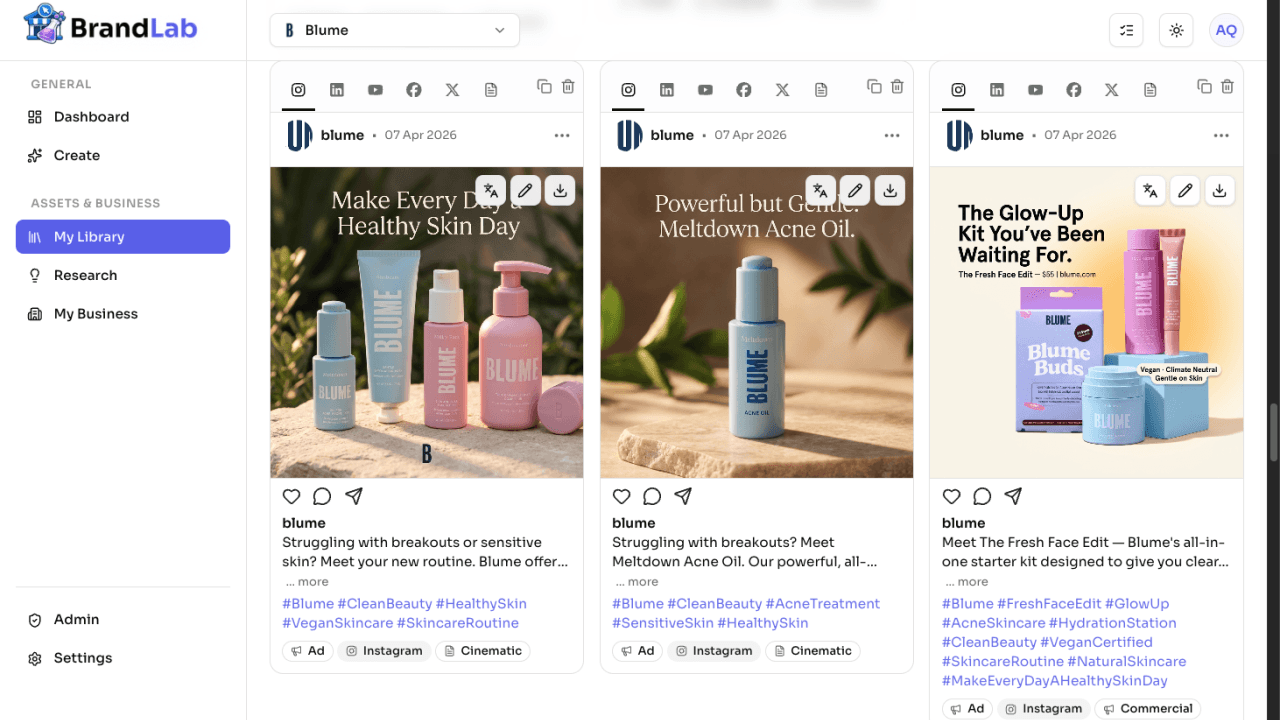Open Create in sidebar
Screen dimensions: 1280x720
[123, 155]
